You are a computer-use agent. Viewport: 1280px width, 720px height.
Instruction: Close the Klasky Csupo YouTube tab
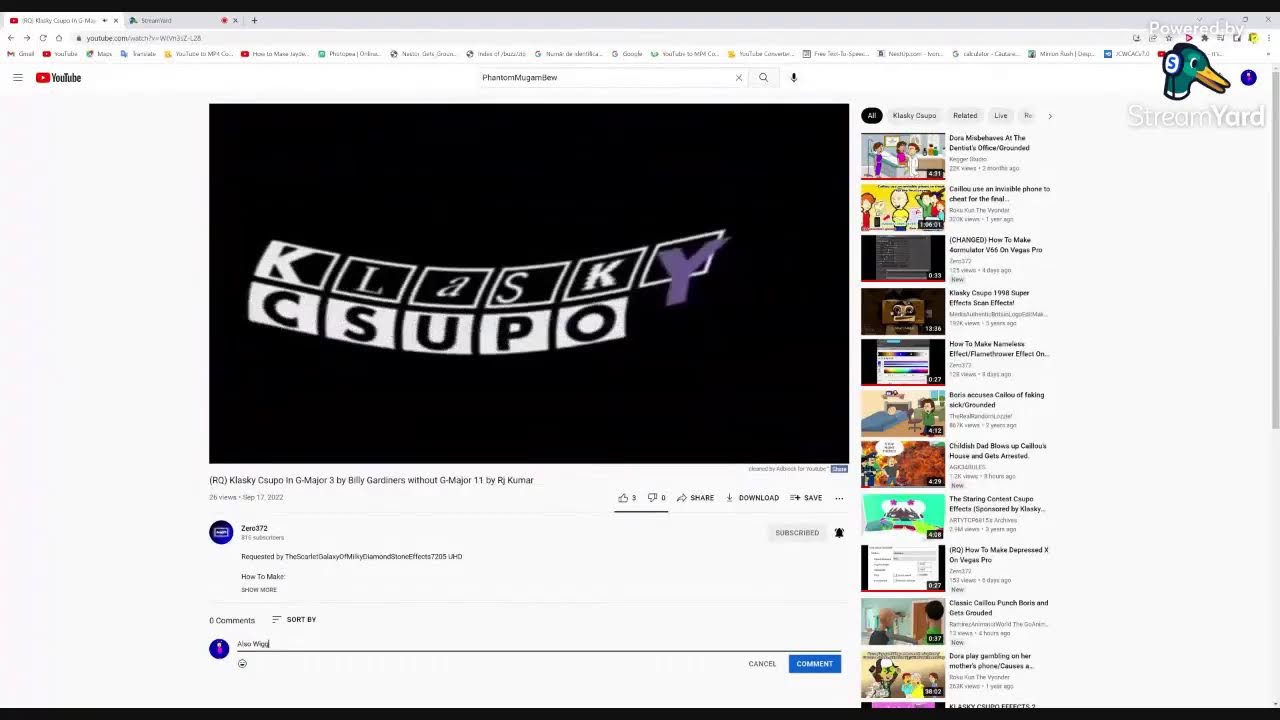point(116,20)
